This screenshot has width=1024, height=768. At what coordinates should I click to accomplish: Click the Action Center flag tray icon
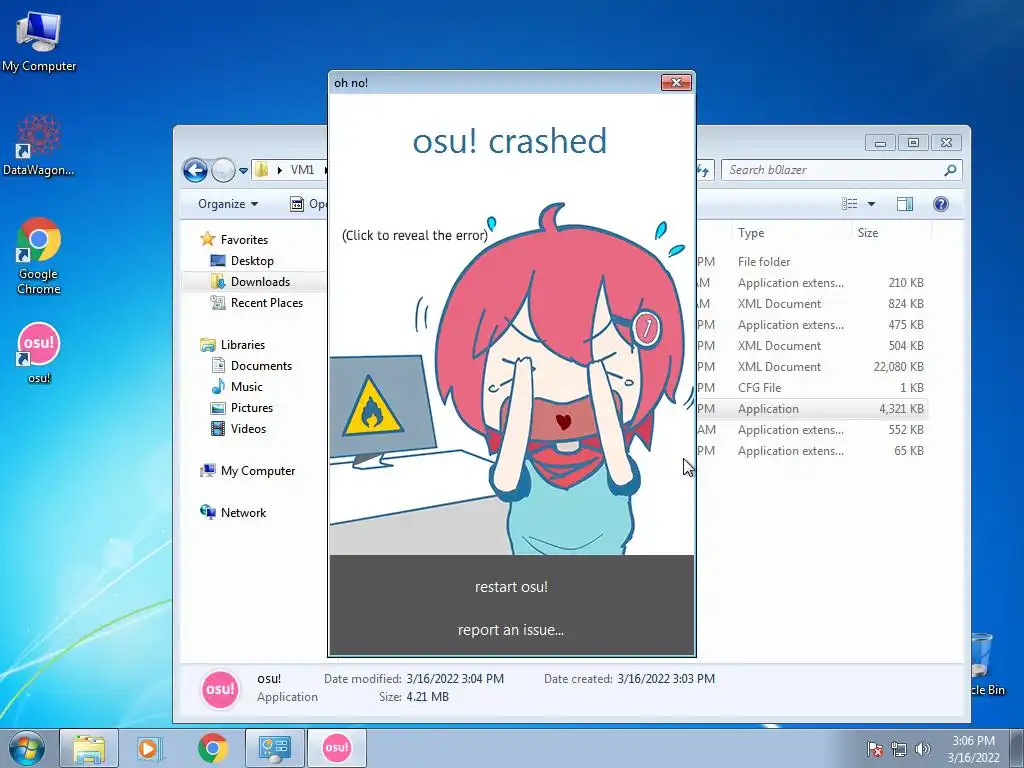(875, 749)
